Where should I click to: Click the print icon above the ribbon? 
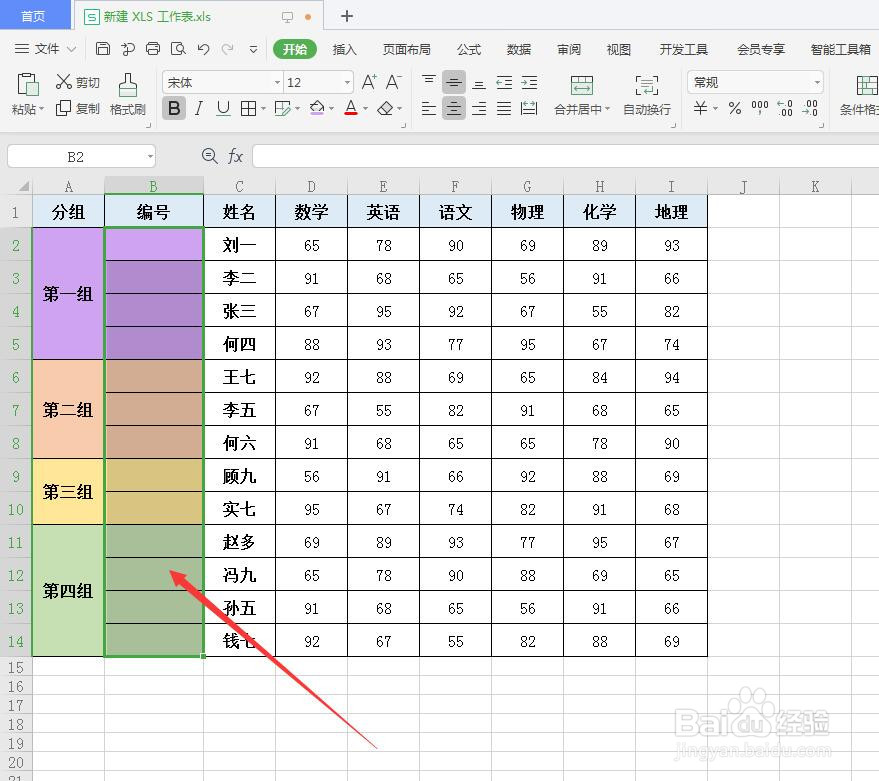point(152,47)
